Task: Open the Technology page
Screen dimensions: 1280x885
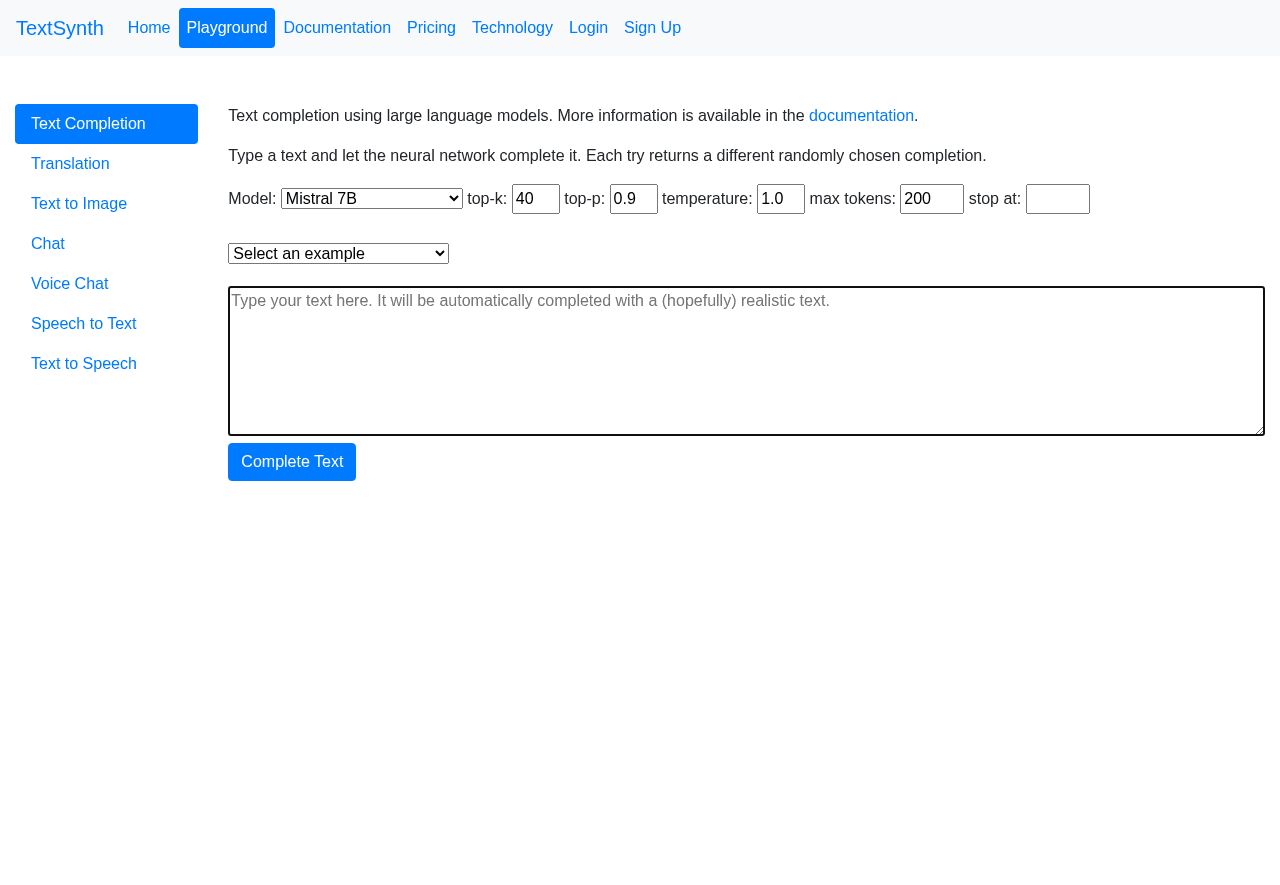Action: coord(512,25)
